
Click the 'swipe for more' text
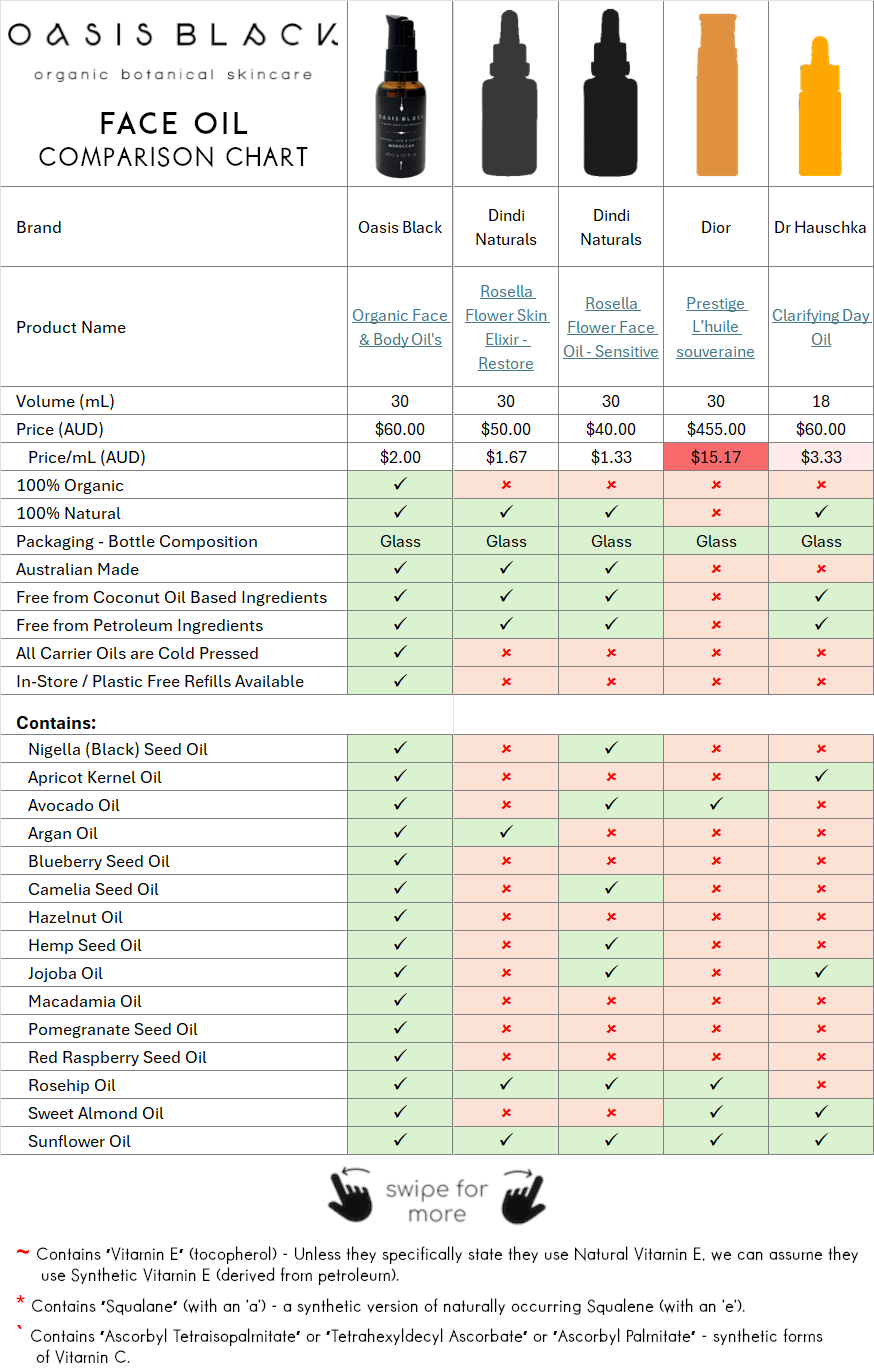437,1201
